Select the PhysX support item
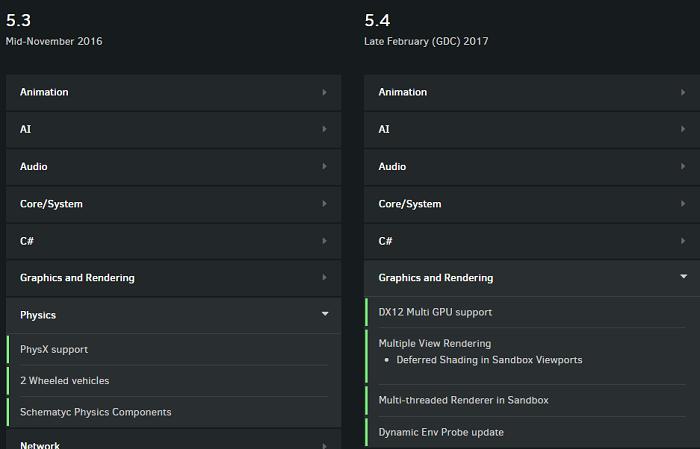The image size is (700, 449). (174, 349)
